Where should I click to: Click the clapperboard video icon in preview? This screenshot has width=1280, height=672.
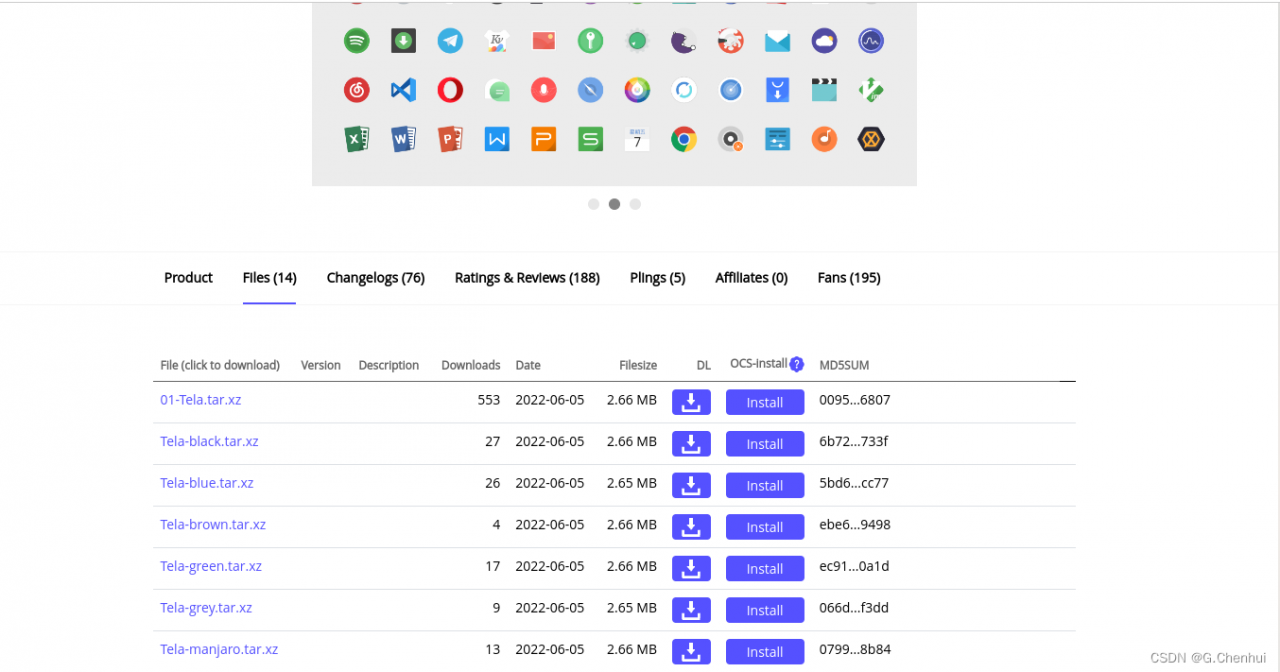tap(824, 90)
